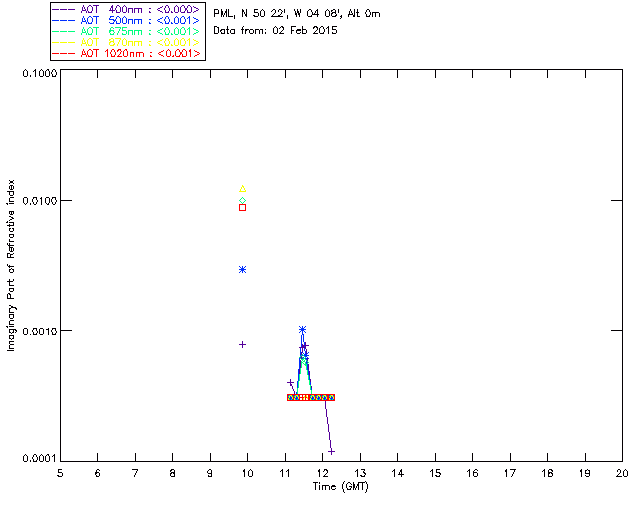Image resolution: width=640 pixels, height=512 pixels.
Task: Click the 0.1000 y-axis label
Action: 40,73
